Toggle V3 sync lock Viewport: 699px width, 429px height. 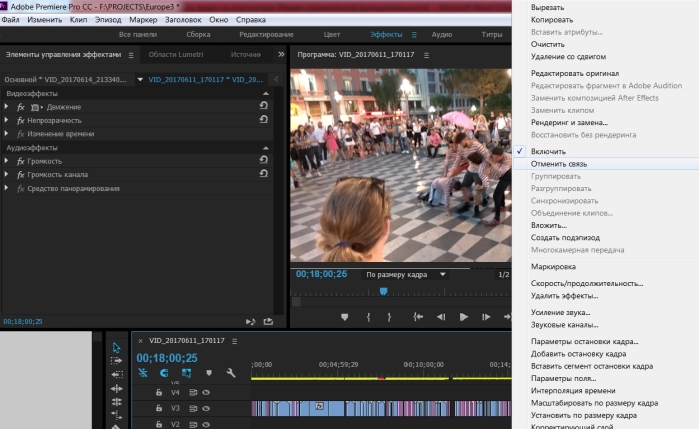(x=193, y=408)
